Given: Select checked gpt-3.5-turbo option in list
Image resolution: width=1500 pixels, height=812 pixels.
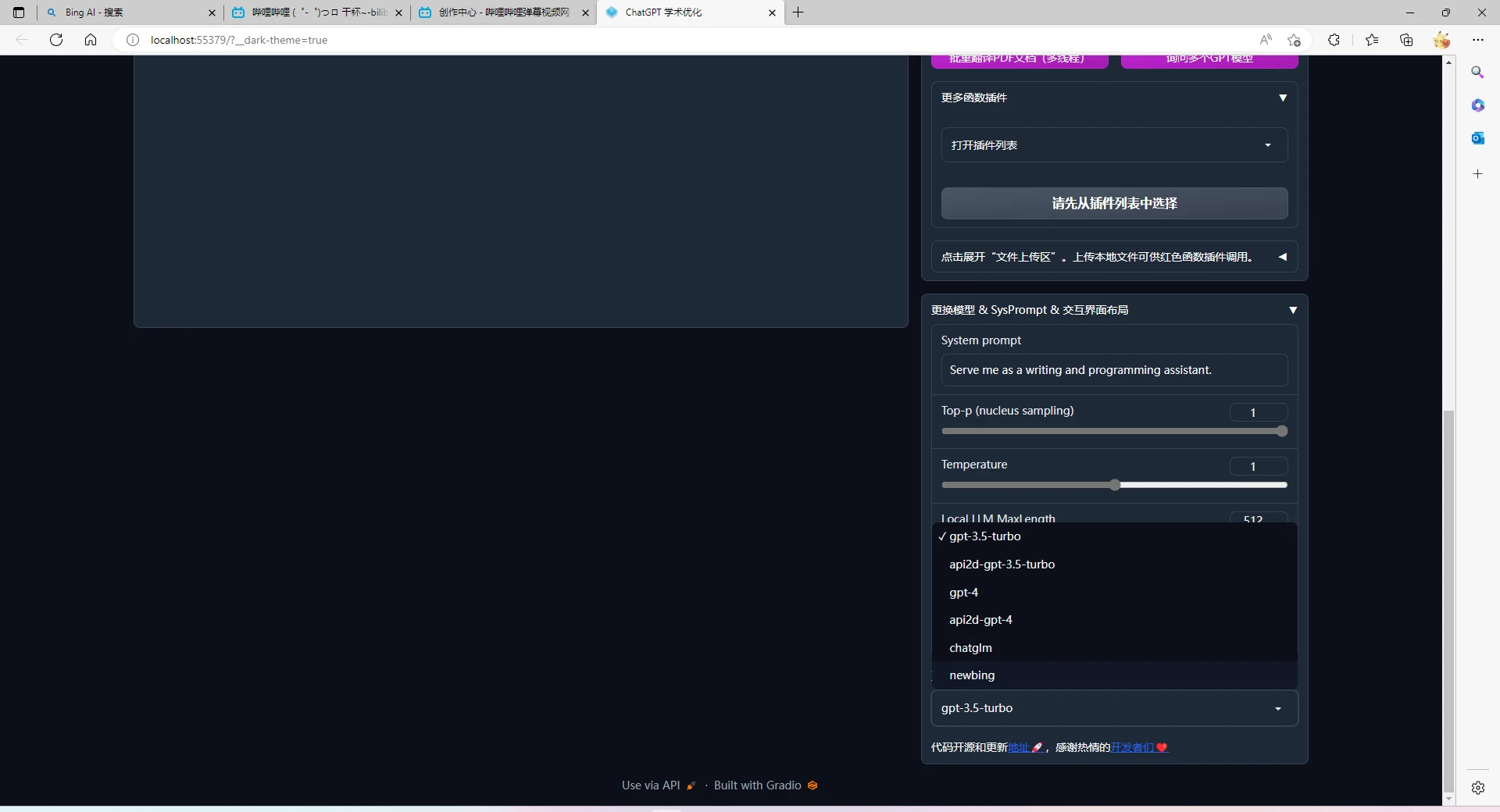Looking at the screenshot, I should 1114,536.
